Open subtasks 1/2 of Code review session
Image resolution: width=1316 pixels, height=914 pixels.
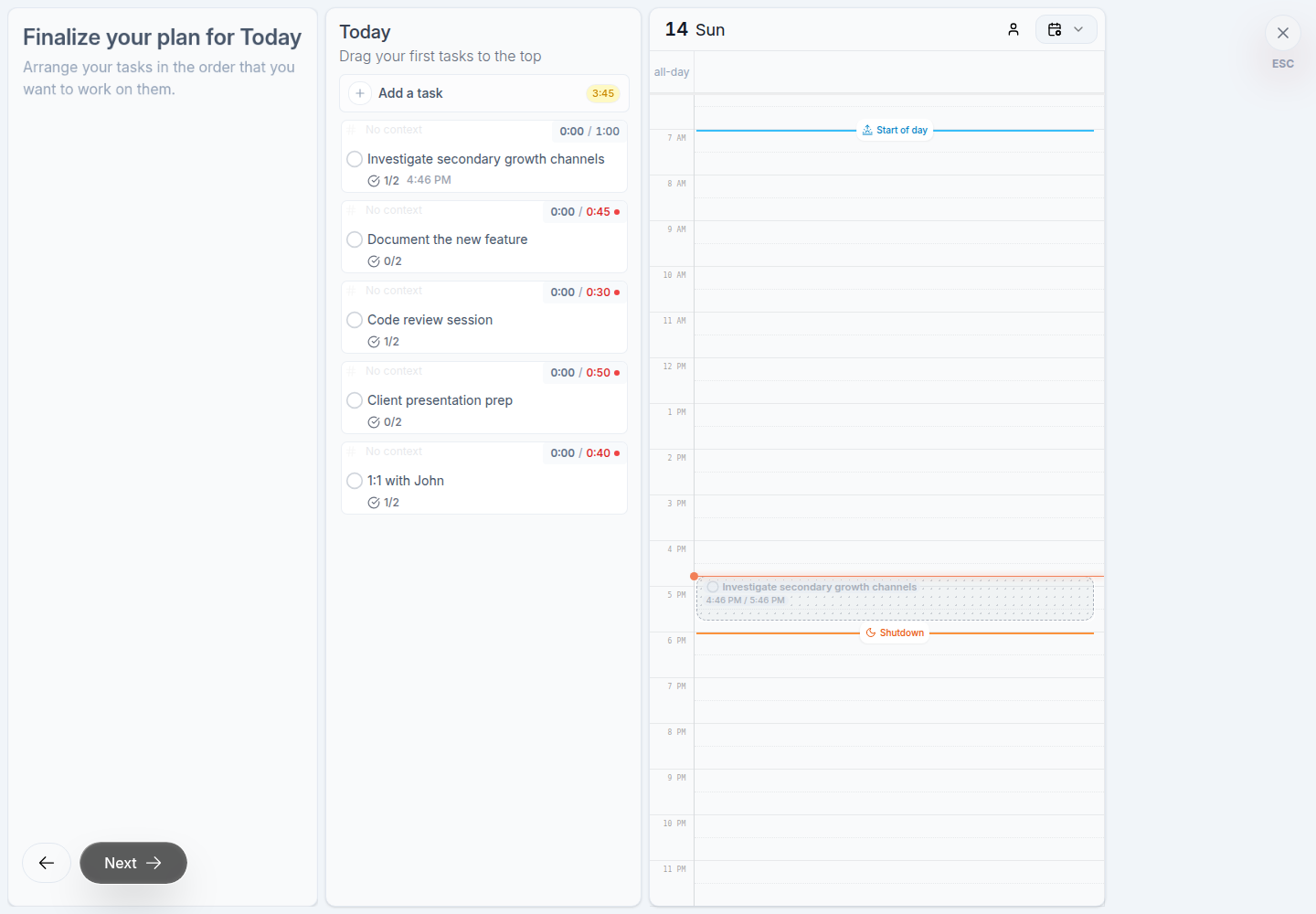[x=384, y=342]
